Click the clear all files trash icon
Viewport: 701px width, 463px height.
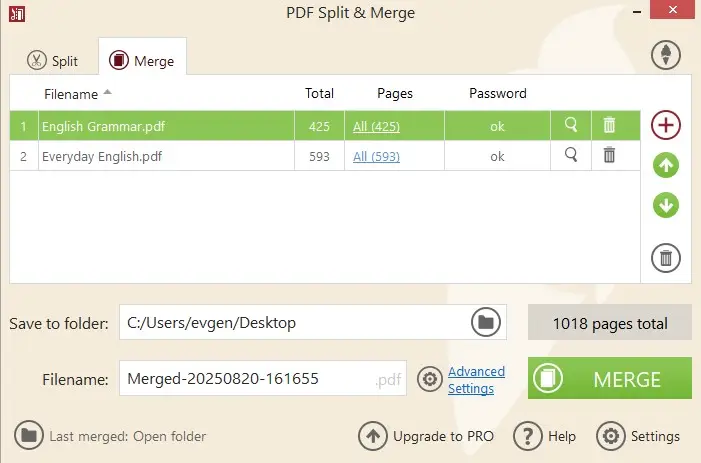[x=666, y=258]
